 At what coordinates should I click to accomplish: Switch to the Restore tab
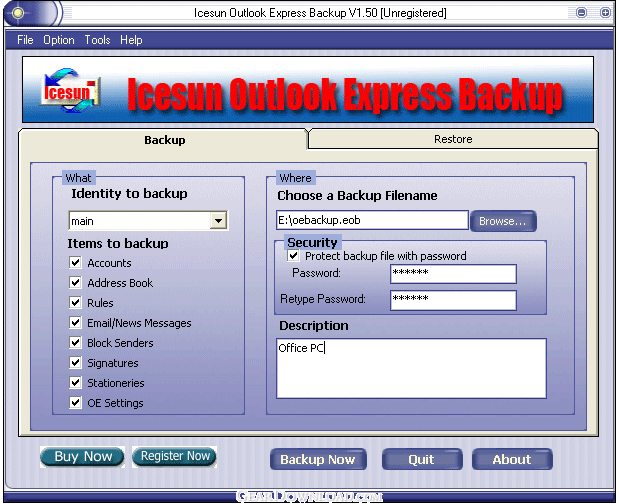tap(453, 139)
